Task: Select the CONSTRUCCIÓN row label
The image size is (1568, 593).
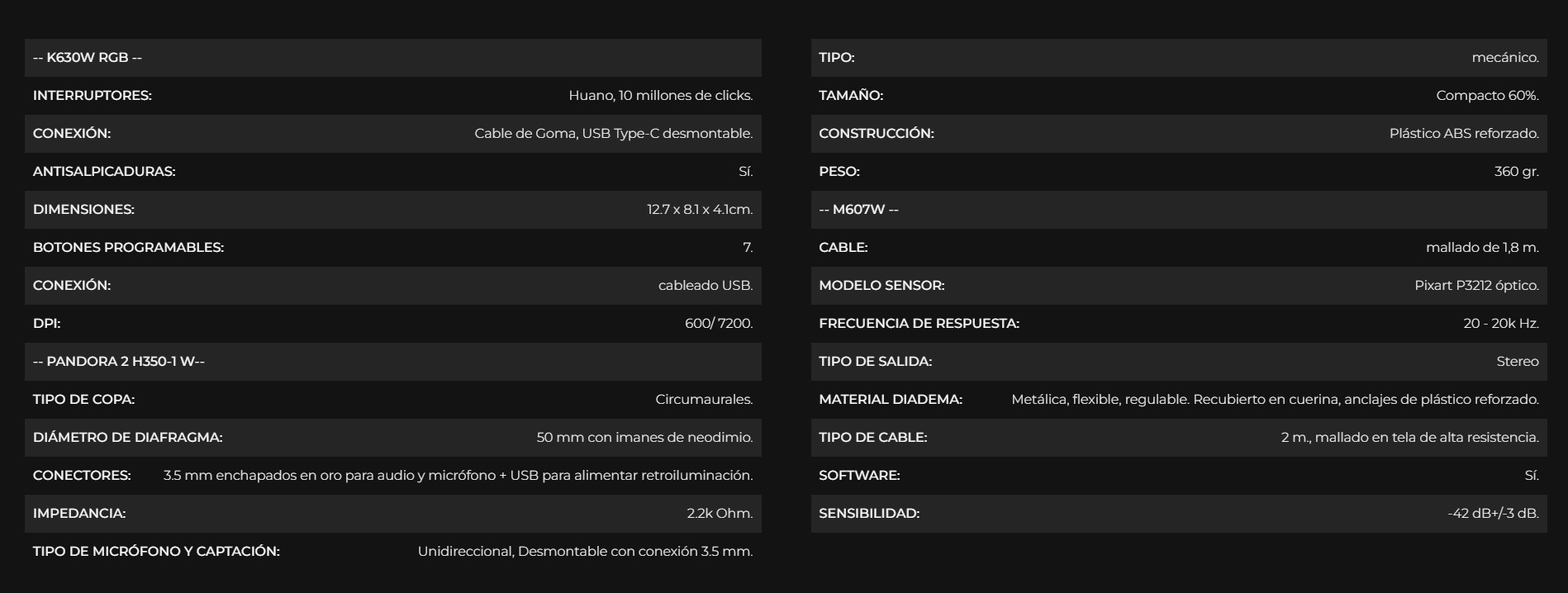Action: tap(877, 134)
